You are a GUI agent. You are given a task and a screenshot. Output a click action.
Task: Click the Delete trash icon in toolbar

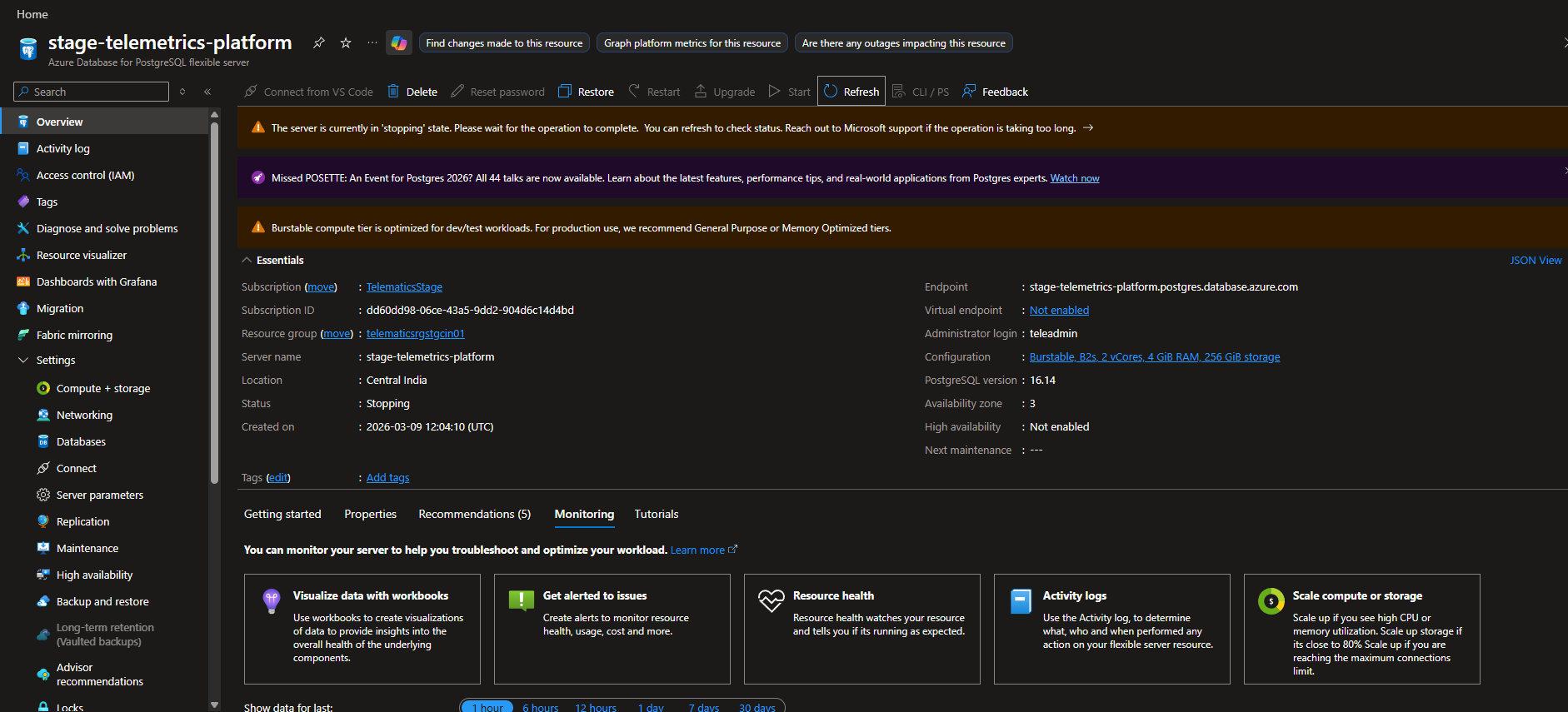(393, 92)
